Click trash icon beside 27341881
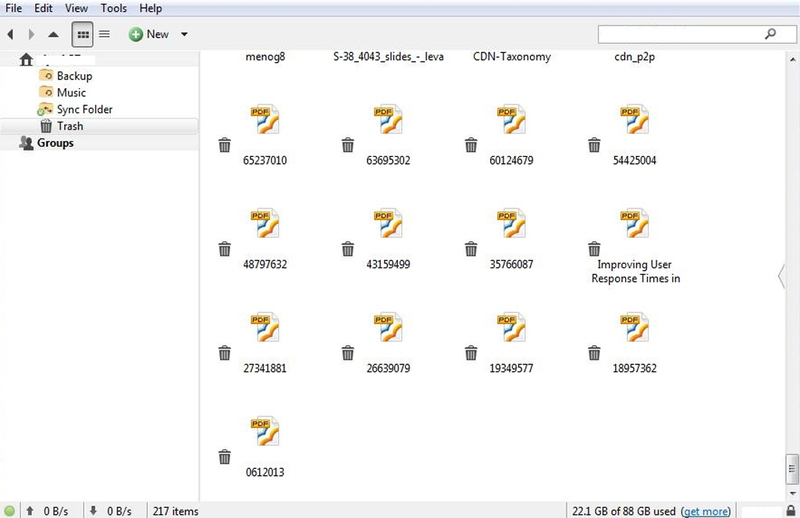800x518 pixels. tap(224, 353)
